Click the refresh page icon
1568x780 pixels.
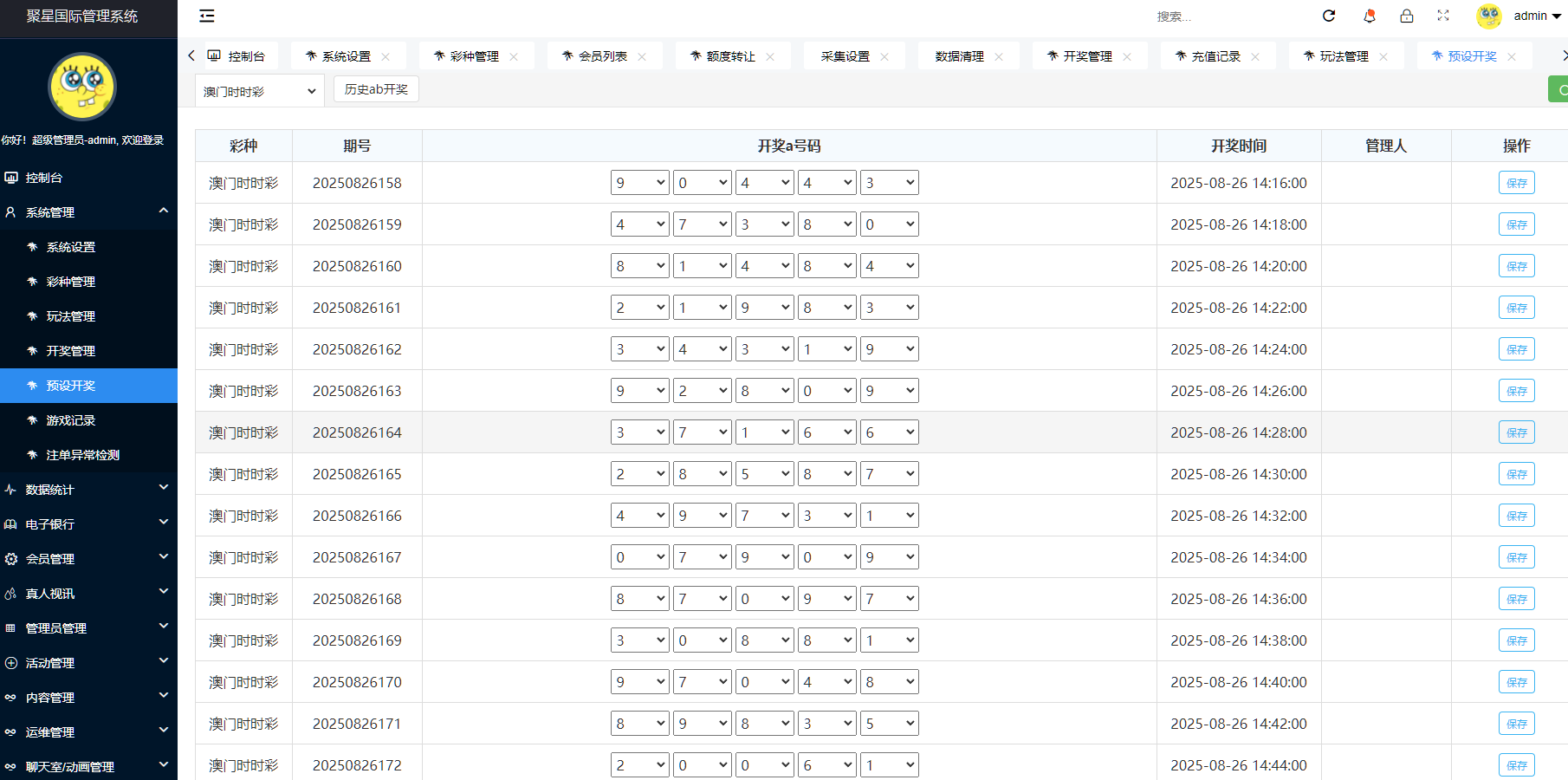[1329, 16]
